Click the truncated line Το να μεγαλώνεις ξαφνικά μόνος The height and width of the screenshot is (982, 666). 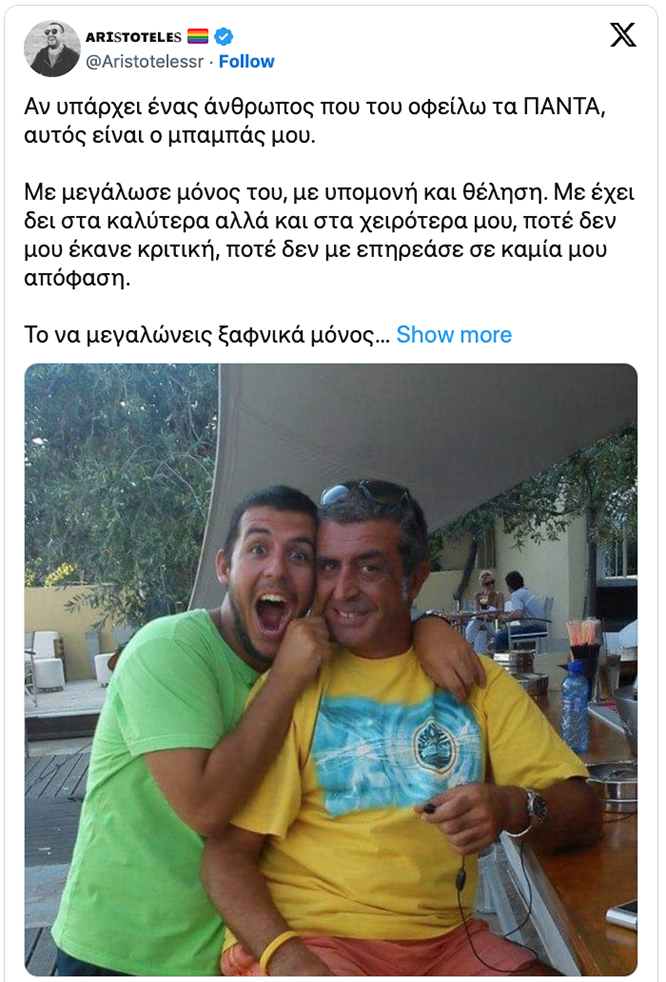click(x=207, y=334)
